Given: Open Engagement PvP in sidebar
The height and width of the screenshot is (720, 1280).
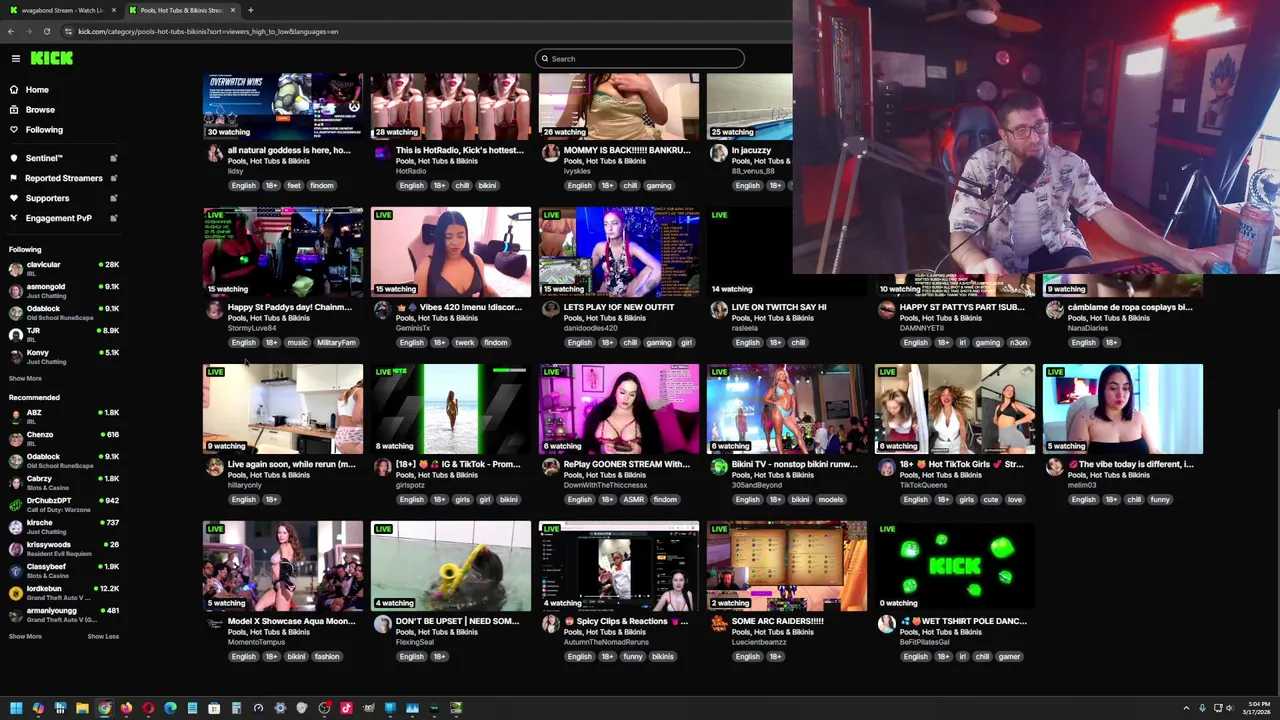Looking at the screenshot, I should pos(58,218).
